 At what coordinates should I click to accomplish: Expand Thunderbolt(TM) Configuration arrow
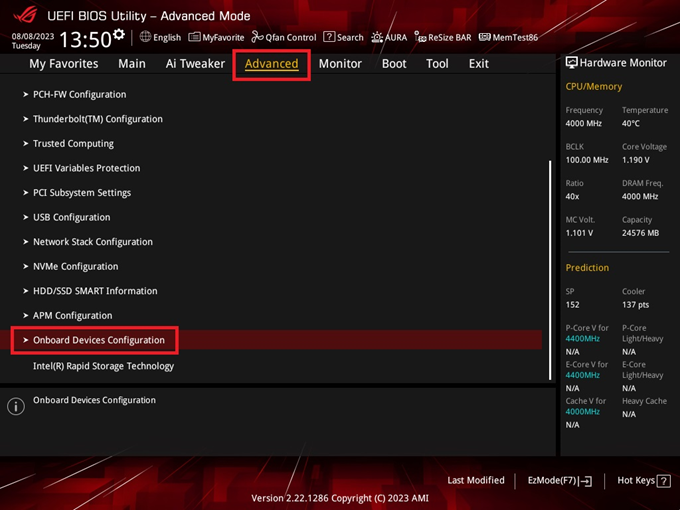(26, 119)
